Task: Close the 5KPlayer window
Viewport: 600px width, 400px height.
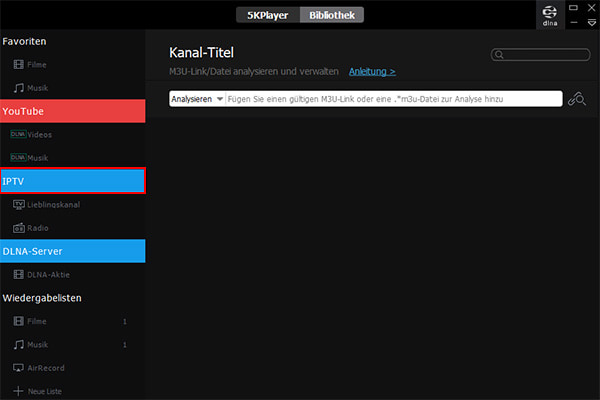Action: coord(592,7)
